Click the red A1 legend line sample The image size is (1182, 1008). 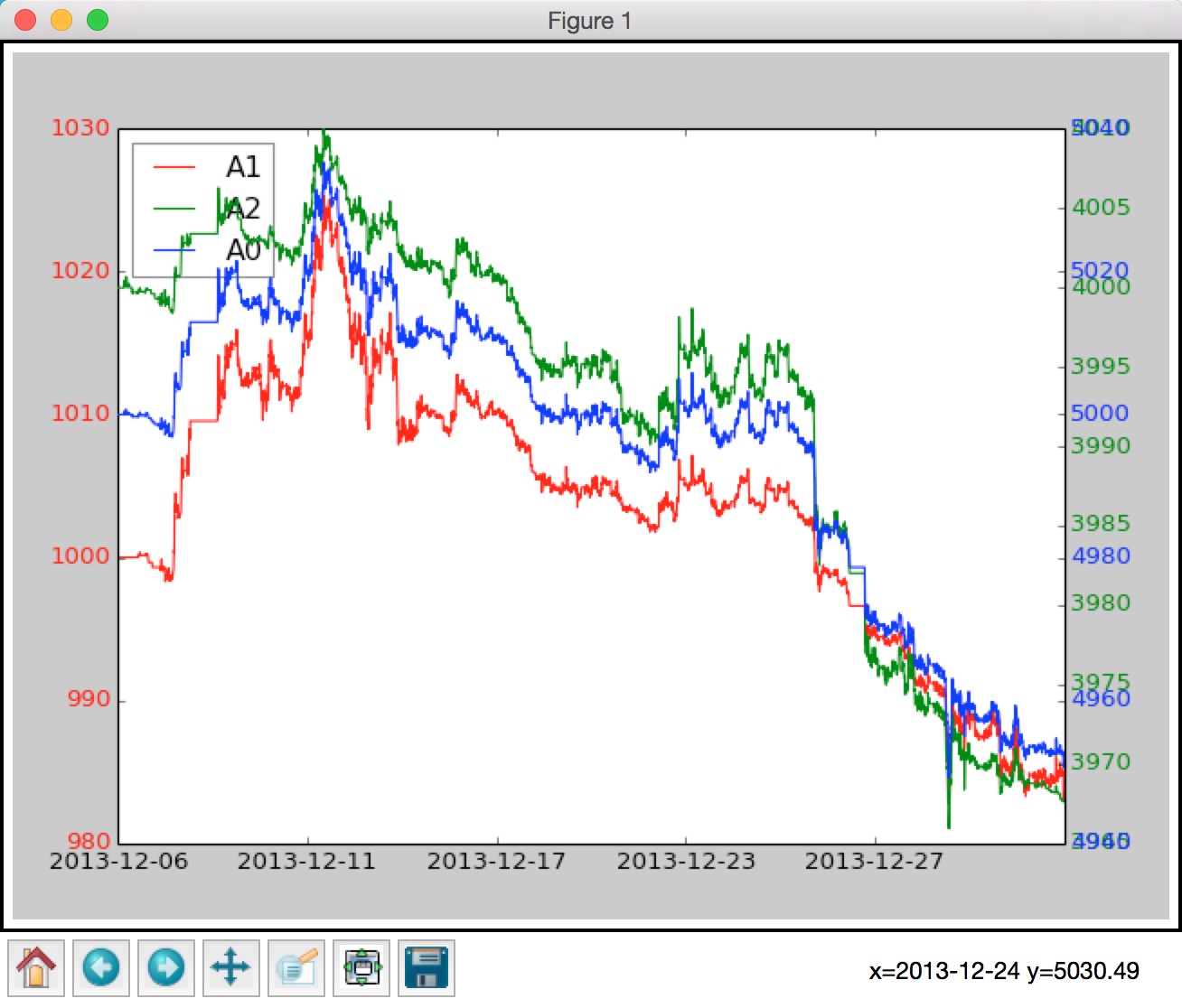tap(174, 167)
